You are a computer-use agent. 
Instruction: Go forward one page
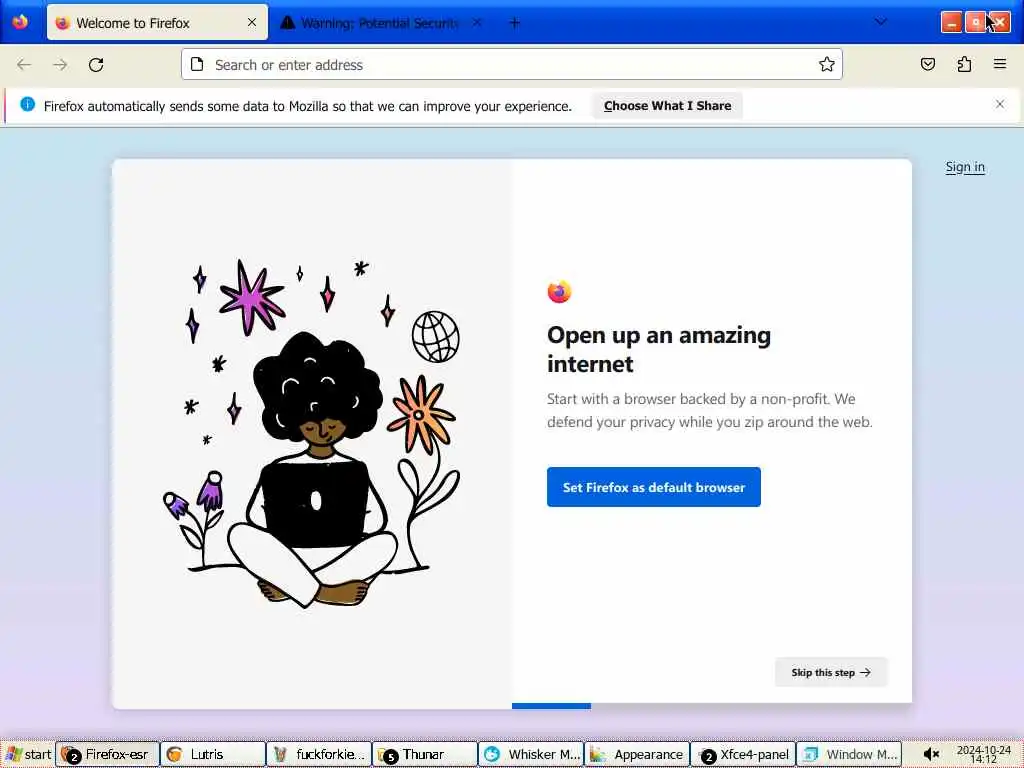[x=60, y=65]
